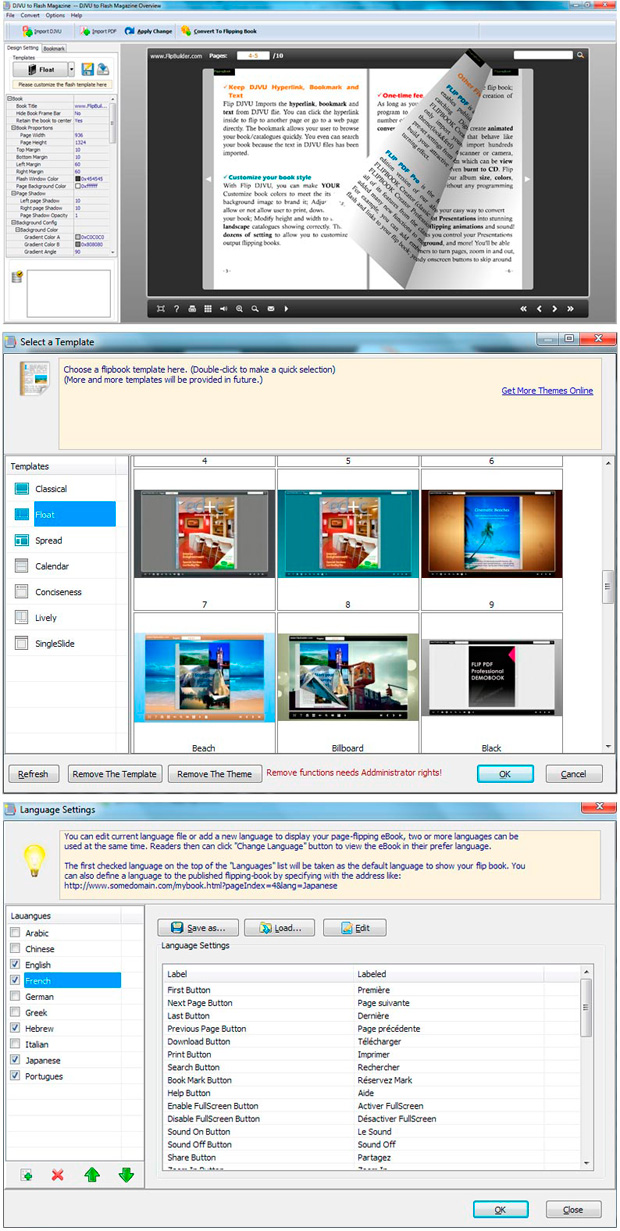Collapse the Background Color node
This screenshot has width=620, height=1231.
[x=18, y=229]
